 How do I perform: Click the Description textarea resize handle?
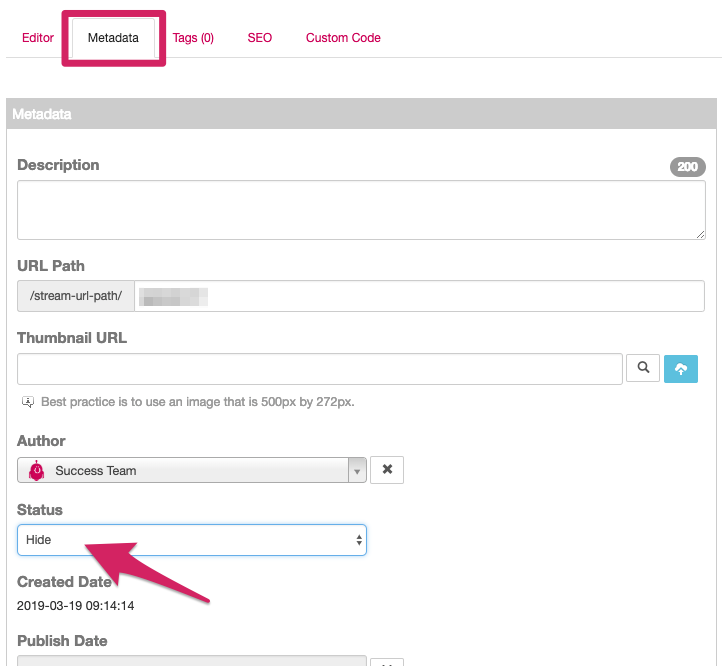700,234
